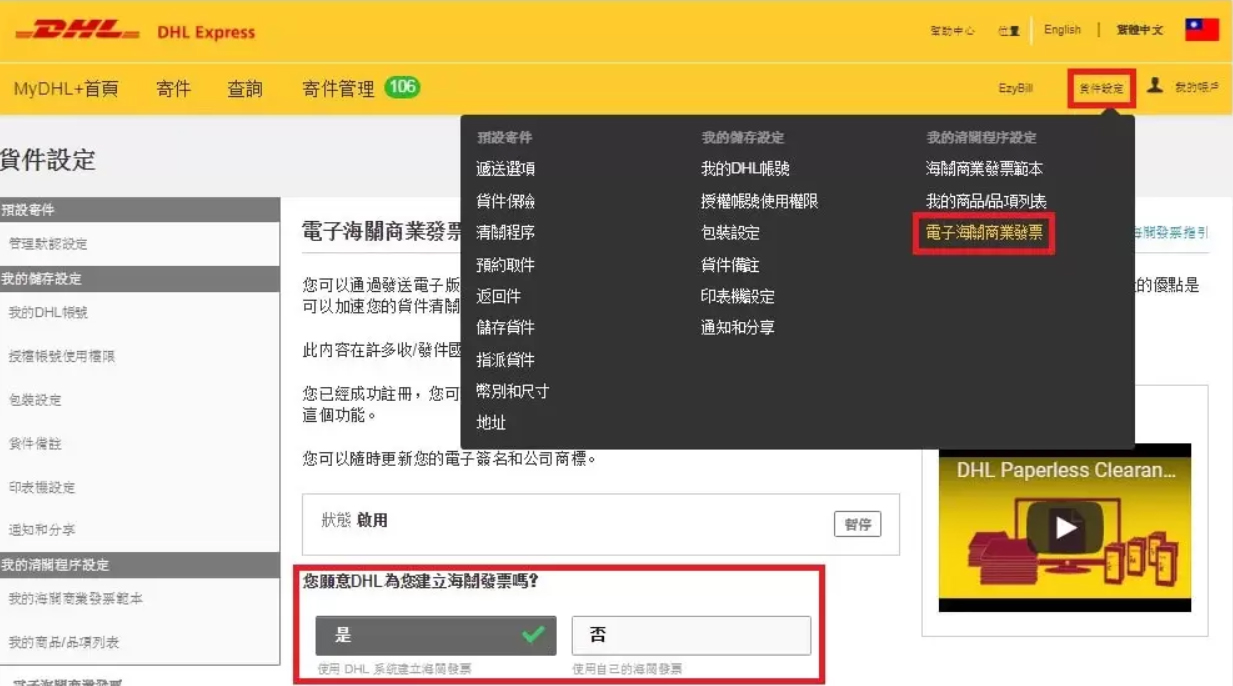1233x686 pixels.
Task: Select highlighted 電子海關商業發票 in the dropdown menu
Action: point(984,233)
